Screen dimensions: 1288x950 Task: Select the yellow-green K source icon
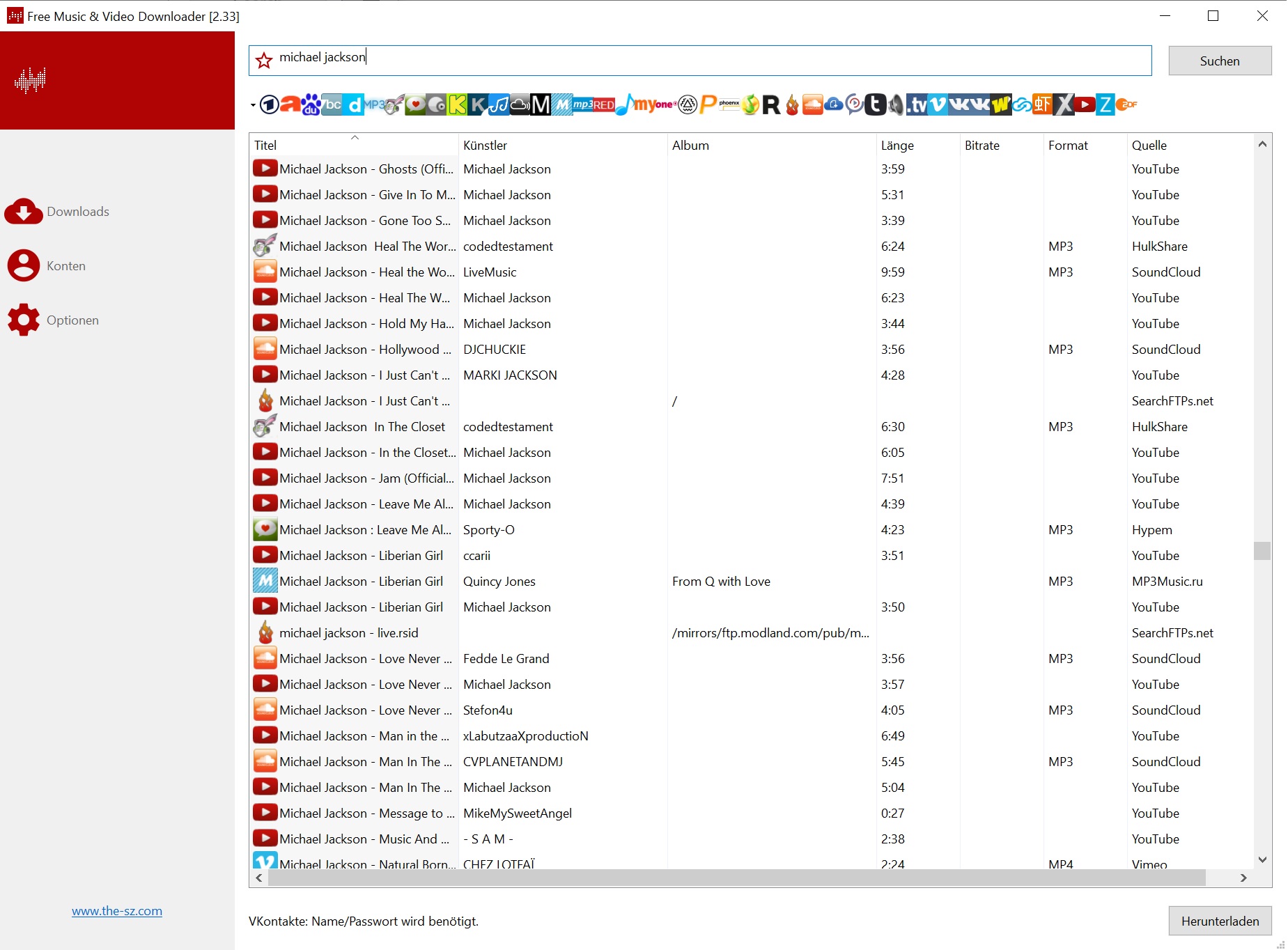[457, 104]
